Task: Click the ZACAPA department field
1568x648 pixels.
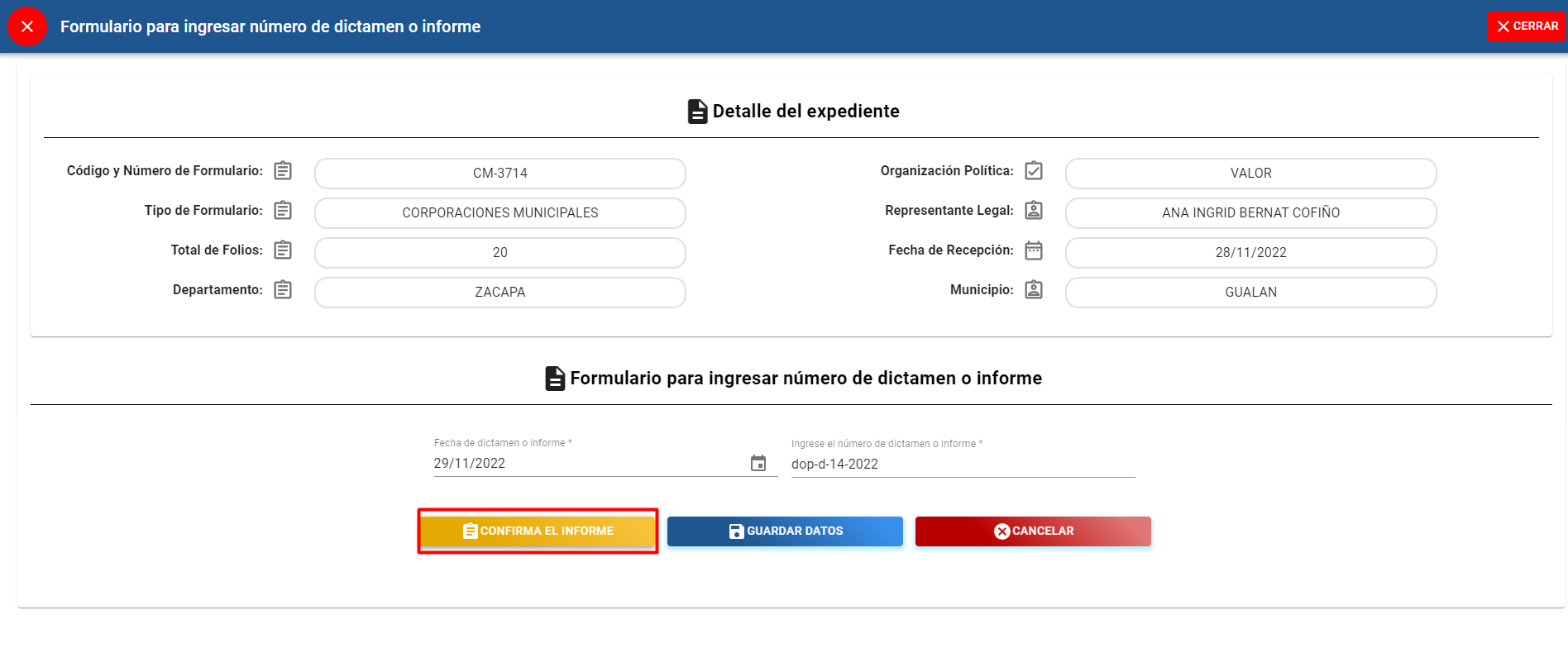Action: pos(500,293)
